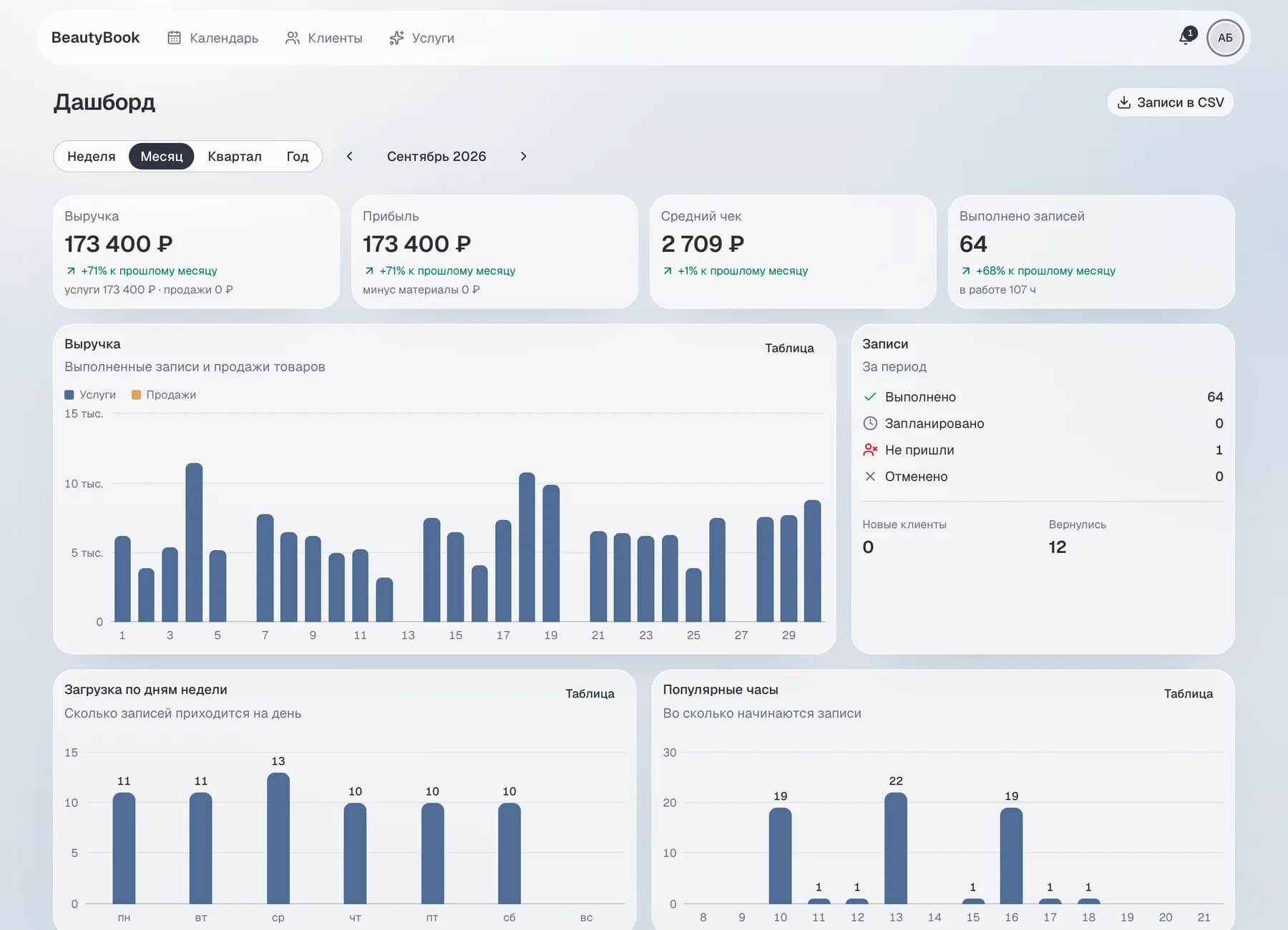Image resolution: width=1288 pixels, height=930 pixels.
Task: Click the X icon beside Отменено
Action: 870,476
